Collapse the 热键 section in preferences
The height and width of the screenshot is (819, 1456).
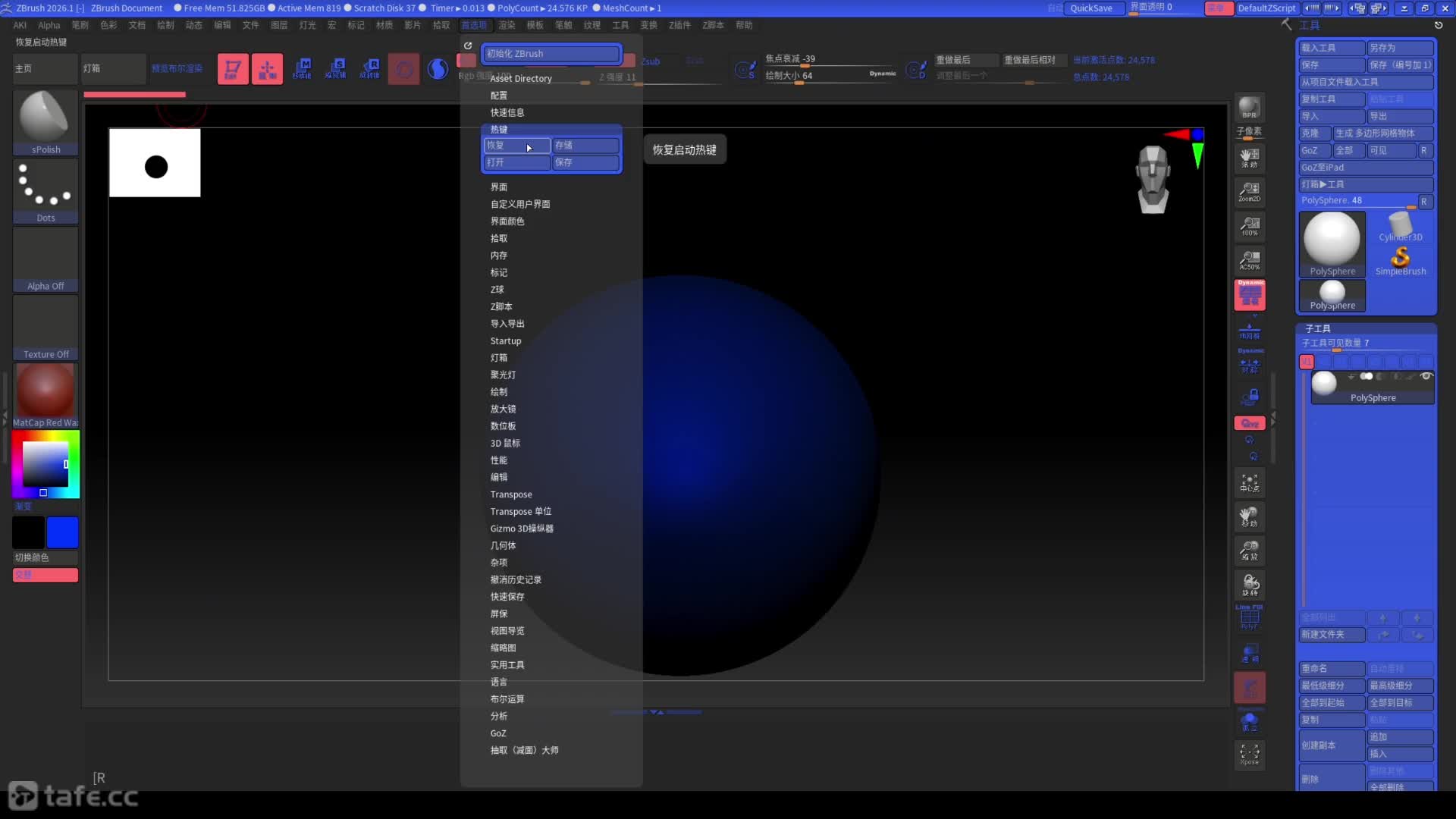499,130
